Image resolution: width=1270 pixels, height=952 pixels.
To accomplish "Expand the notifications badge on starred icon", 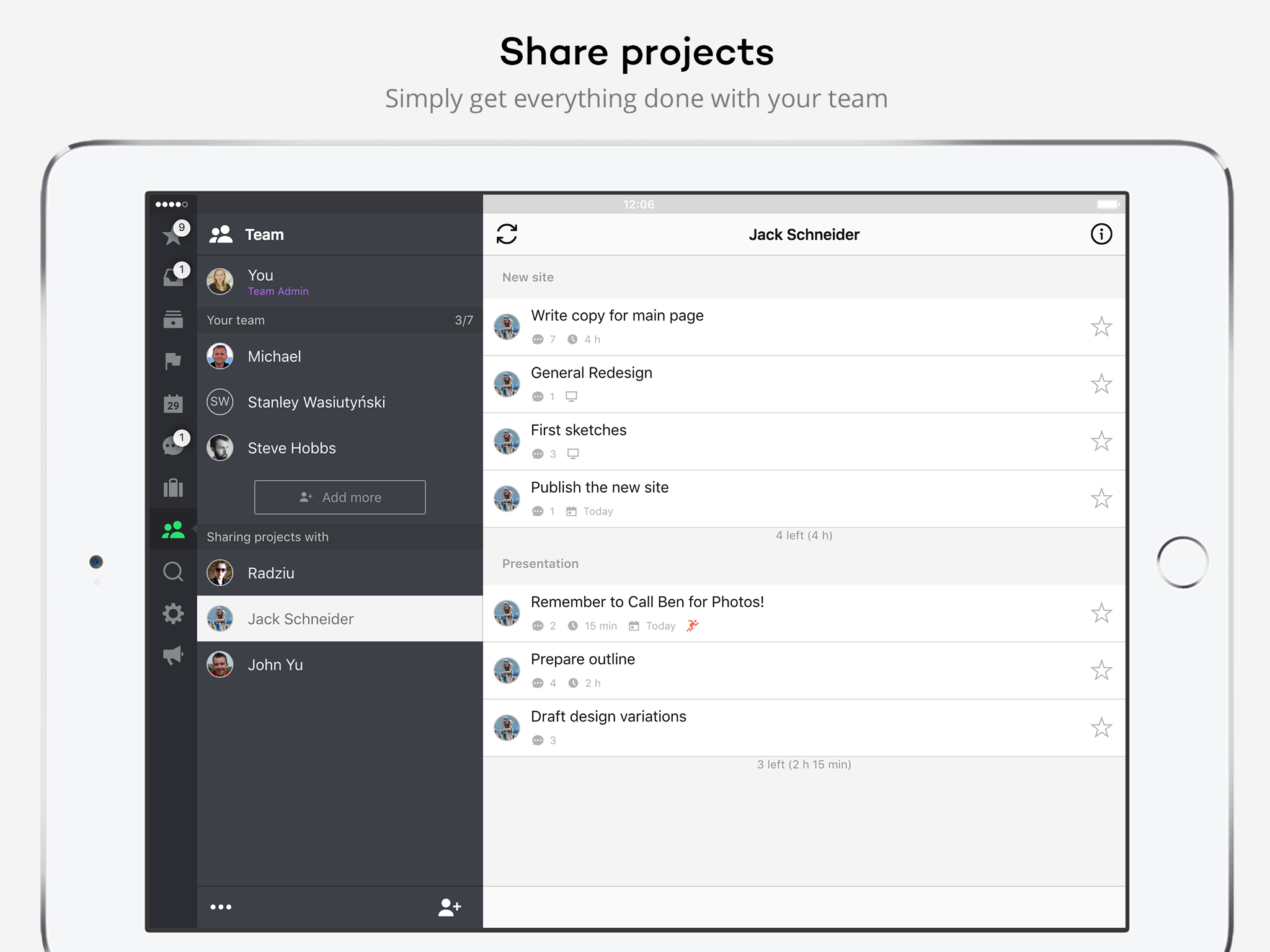I will tap(182, 228).
